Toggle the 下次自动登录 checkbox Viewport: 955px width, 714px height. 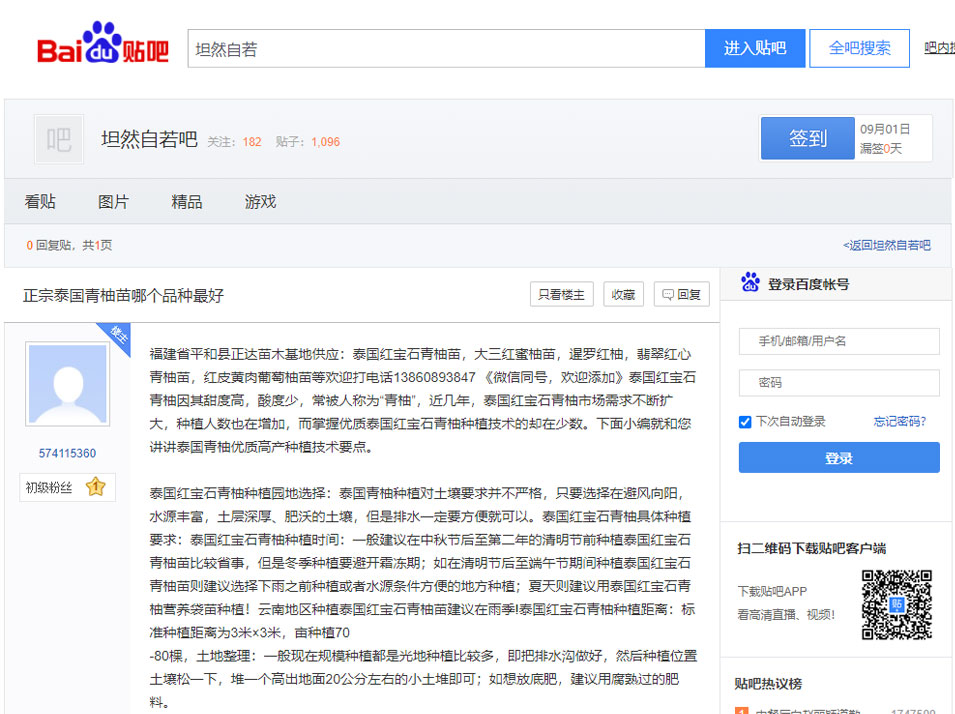(x=745, y=422)
